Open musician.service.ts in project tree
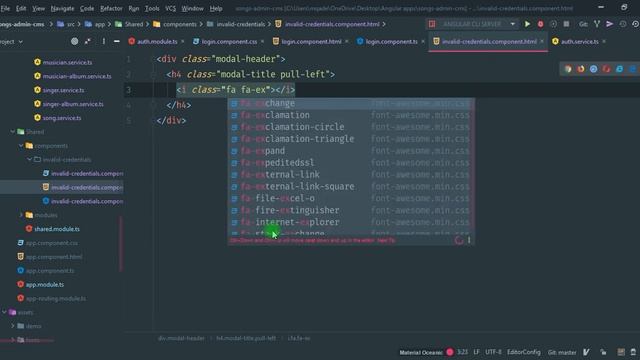This screenshot has width=640, height=360. coord(67,62)
